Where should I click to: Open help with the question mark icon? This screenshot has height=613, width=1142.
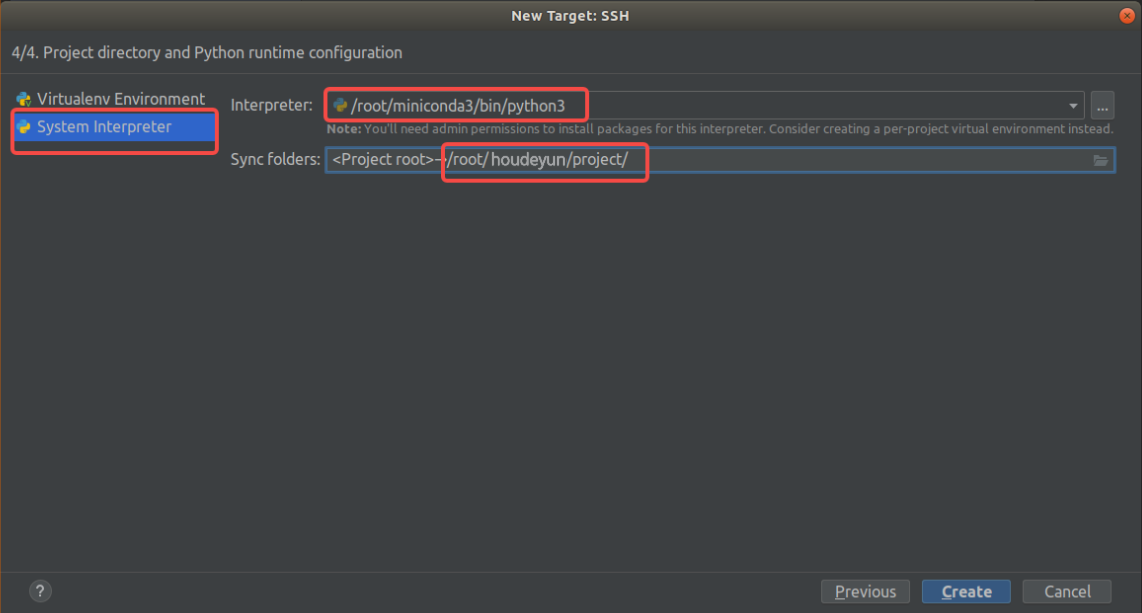click(x=40, y=591)
